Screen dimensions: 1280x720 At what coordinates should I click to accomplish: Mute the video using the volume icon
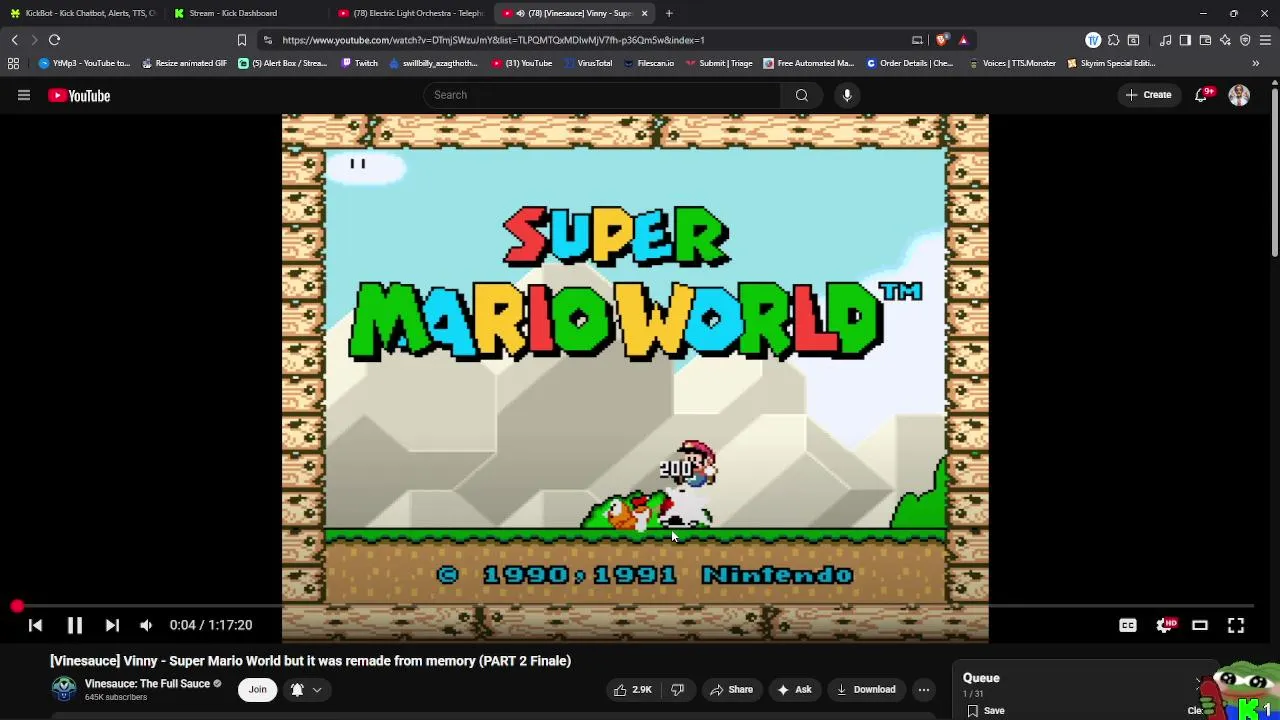[x=146, y=625]
